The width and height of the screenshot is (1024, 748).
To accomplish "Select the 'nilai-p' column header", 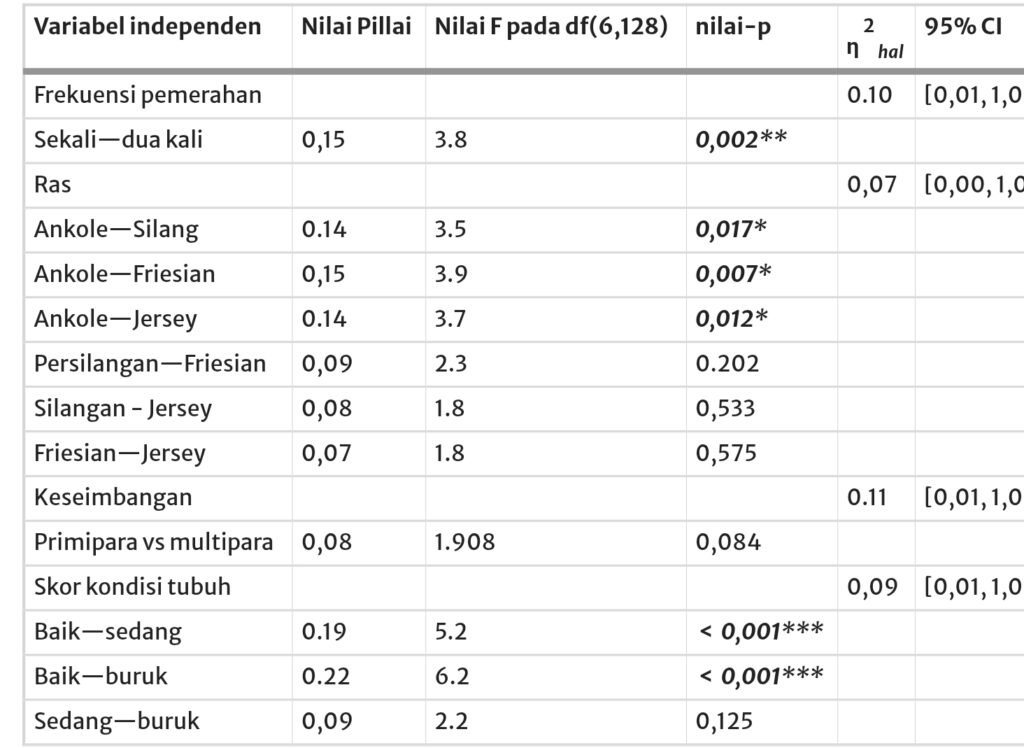I will (x=727, y=27).
